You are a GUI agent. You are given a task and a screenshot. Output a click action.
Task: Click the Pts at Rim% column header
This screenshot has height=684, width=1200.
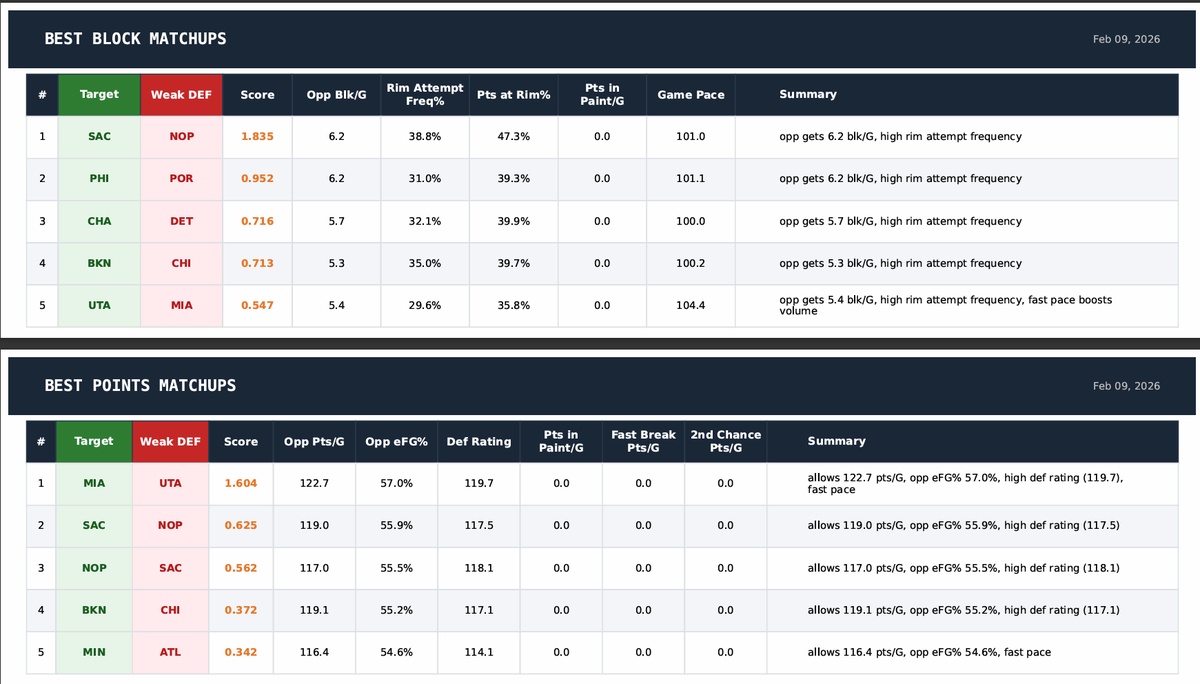click(x=513, y=95)
